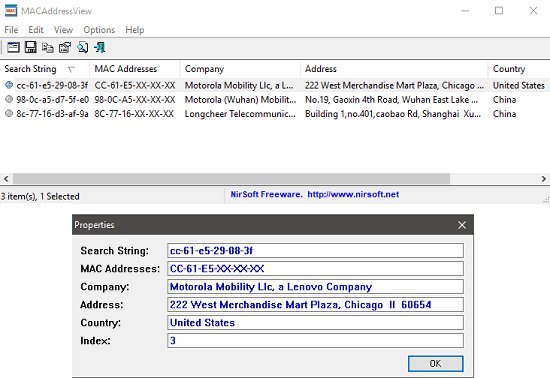Screen dimensions: 550x378
Task: Click the Copy selected items icon
Action: click(48, 47)
